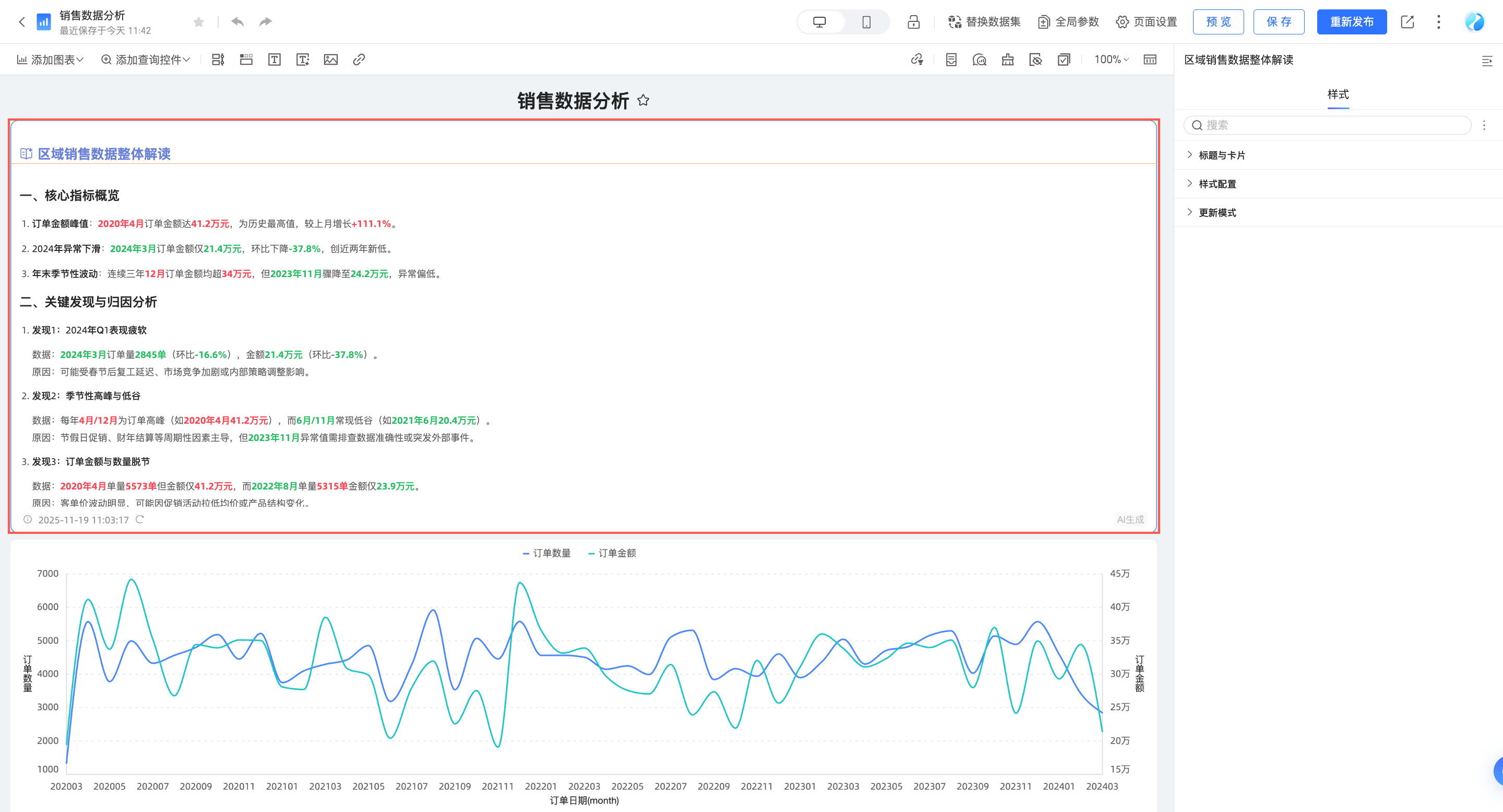
Task: Click the AI query insight chat icon
Action: [x=980, y=59]
